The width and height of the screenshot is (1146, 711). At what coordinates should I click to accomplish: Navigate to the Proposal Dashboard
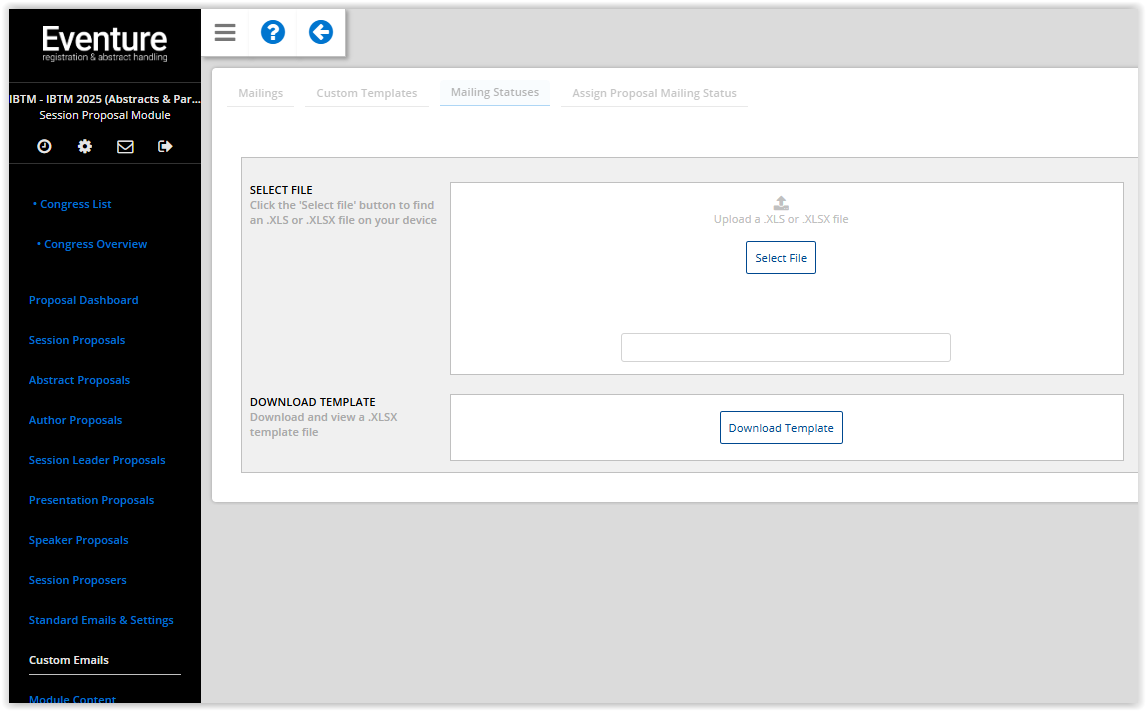83,299
